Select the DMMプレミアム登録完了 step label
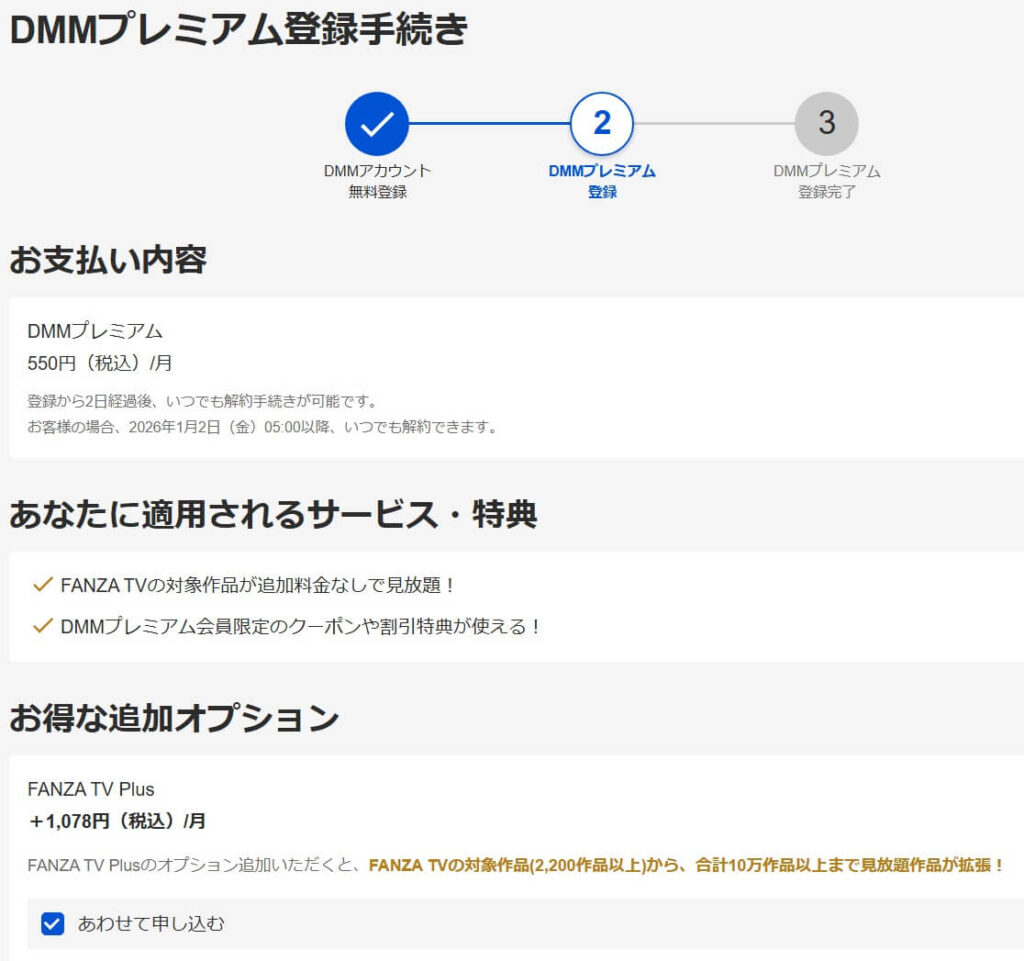1024x961 pixels. point(826,181)
